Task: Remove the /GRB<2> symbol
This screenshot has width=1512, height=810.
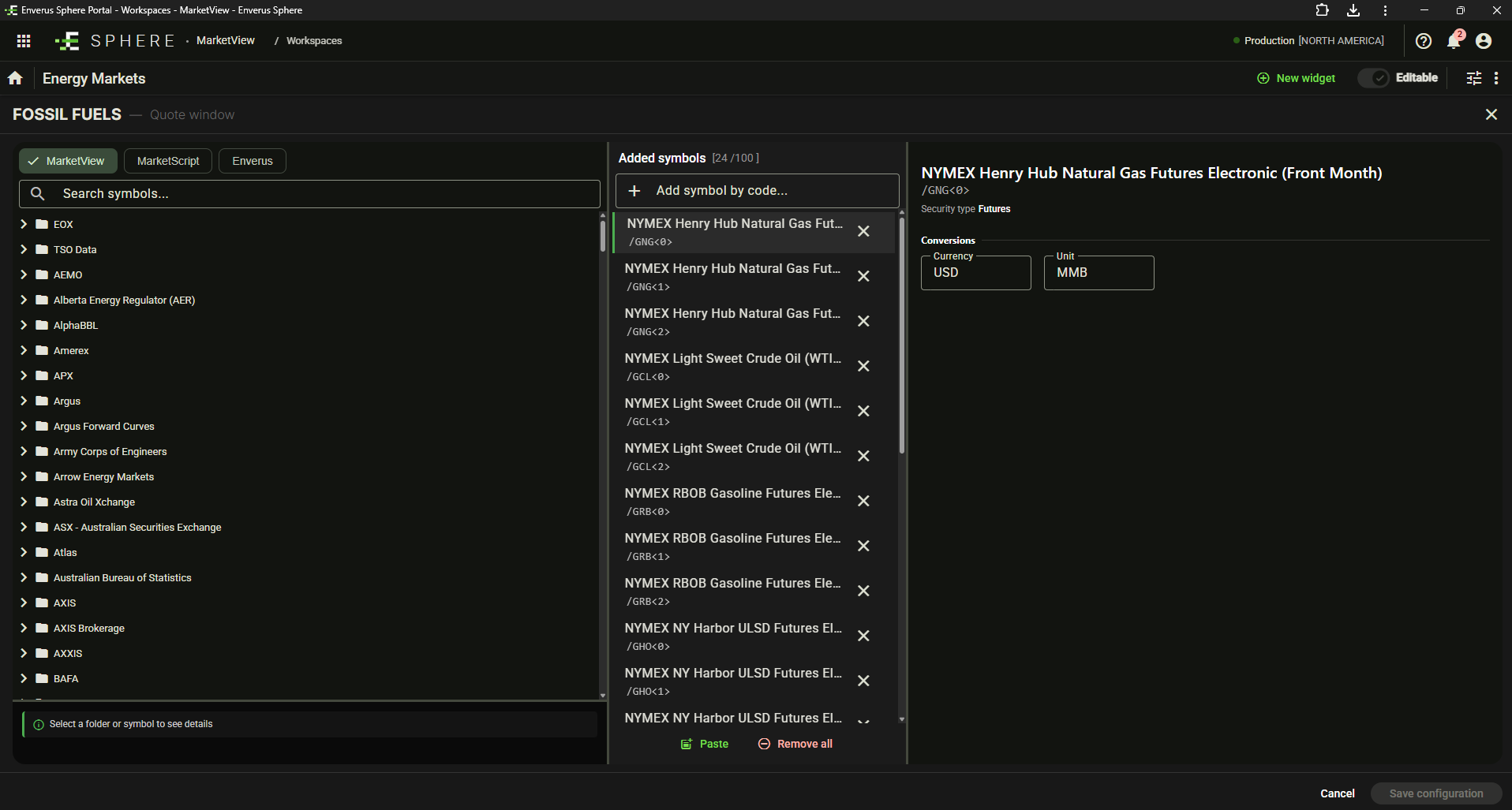Action: tap(863, 591)
